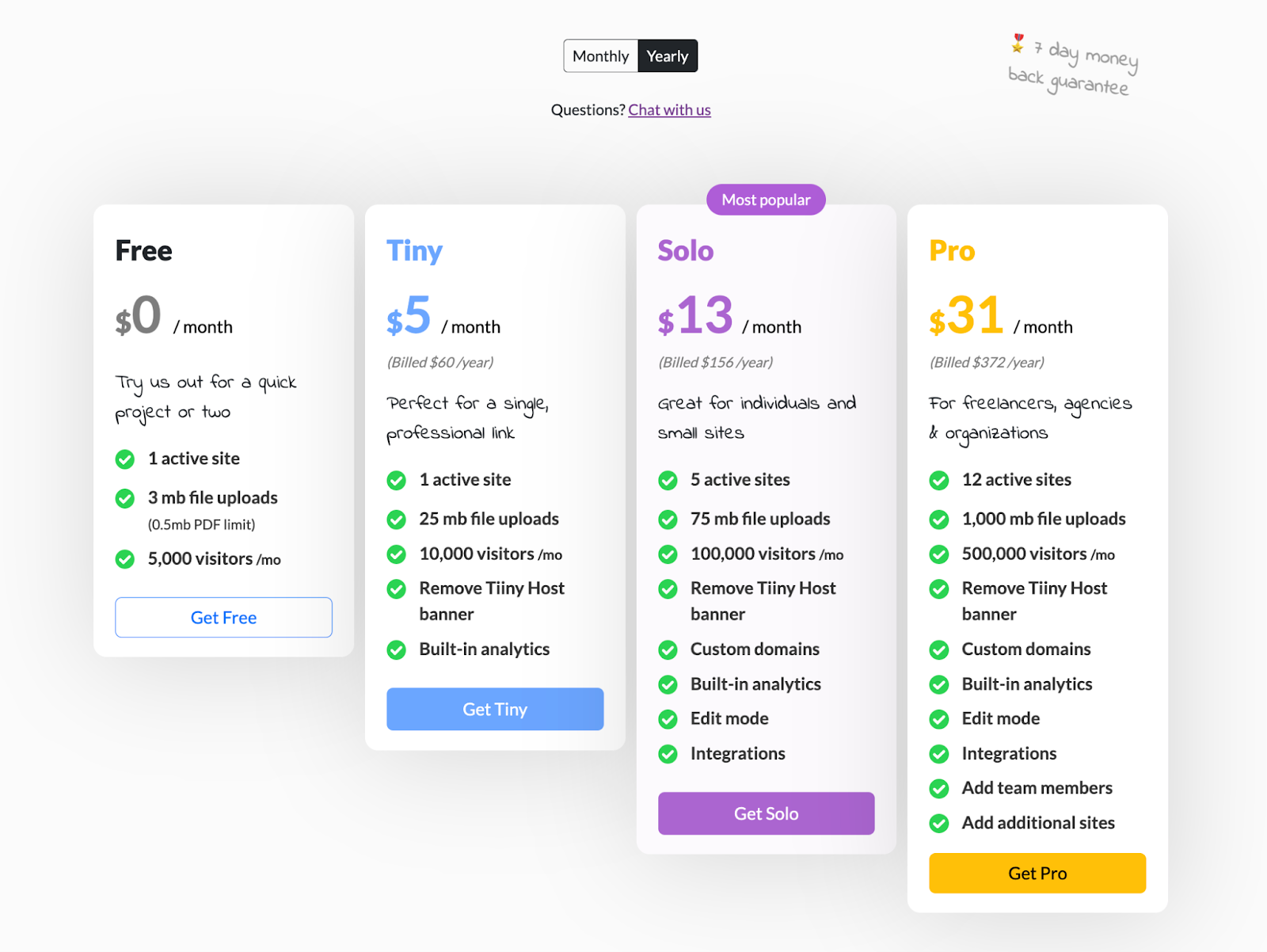Click the Most popular badge

click(766, 200)
